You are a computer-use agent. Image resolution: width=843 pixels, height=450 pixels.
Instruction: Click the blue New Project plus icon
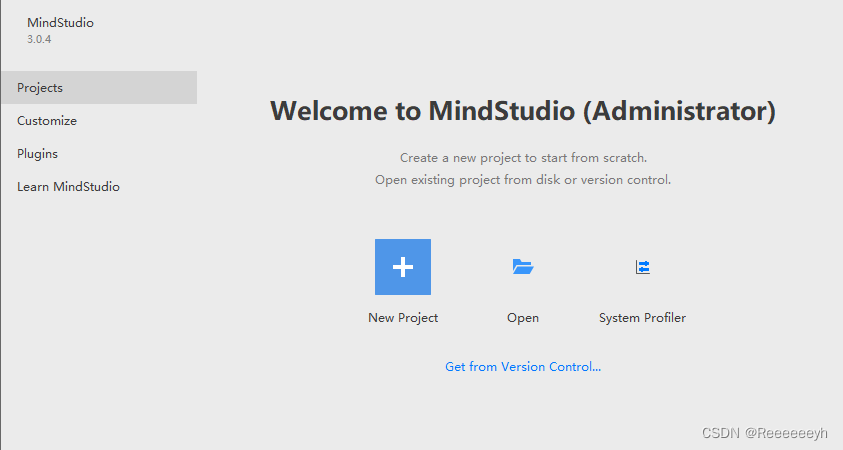click(403, 267)
